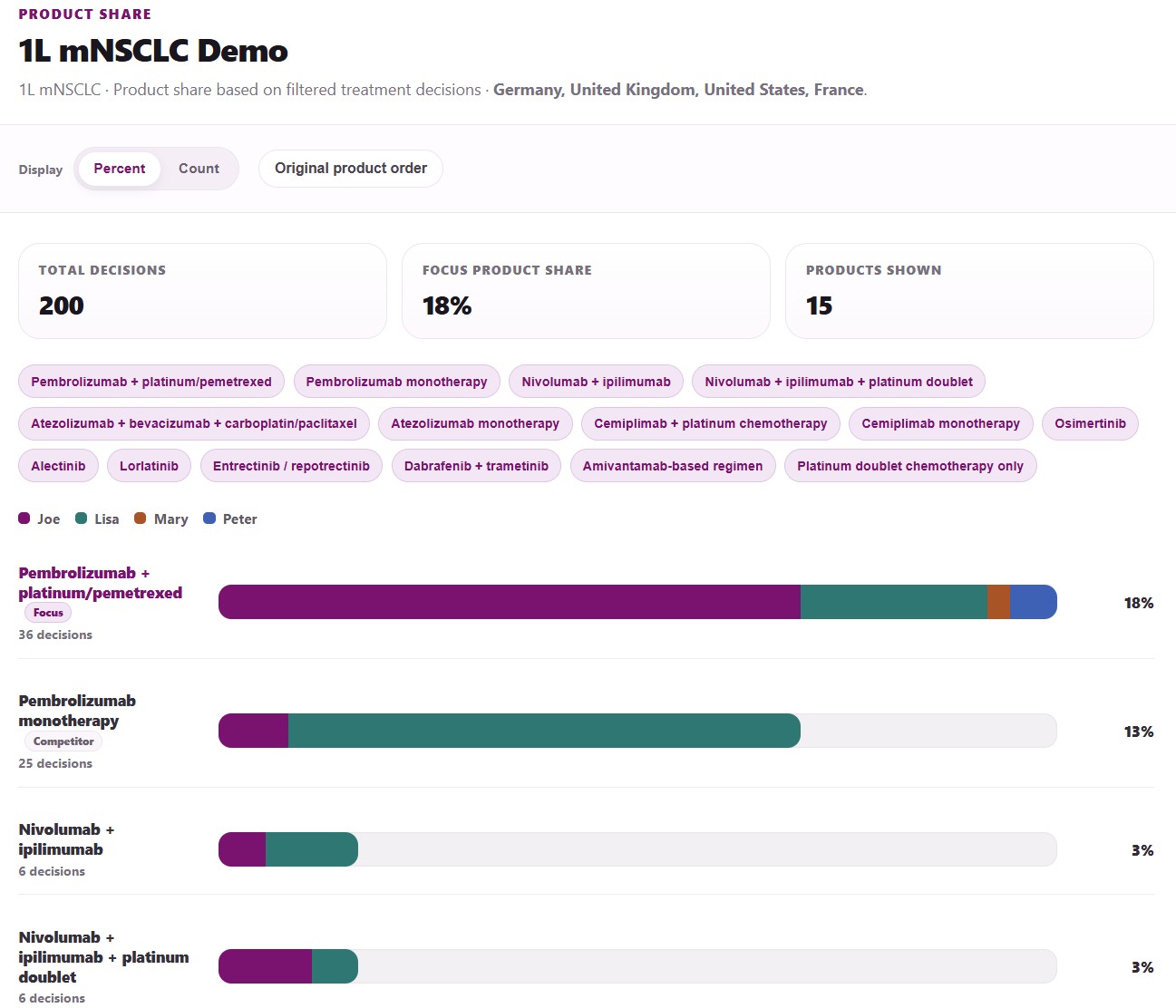Click Lisa segment of Pembrolizumab + platinum/pemetrexed bar
1176x1008 pixels.
(894, 602)
